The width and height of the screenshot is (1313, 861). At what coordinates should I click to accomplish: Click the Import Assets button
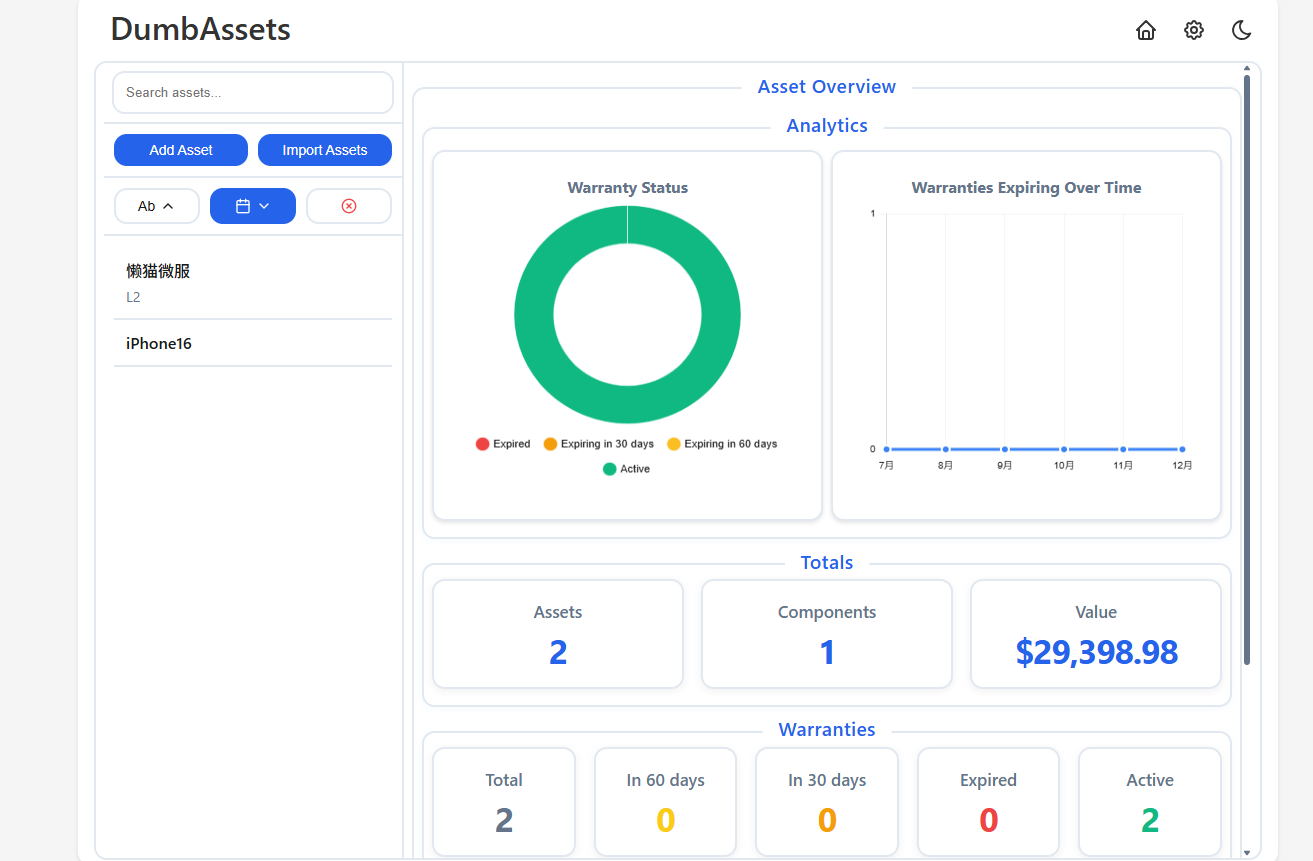325,150
